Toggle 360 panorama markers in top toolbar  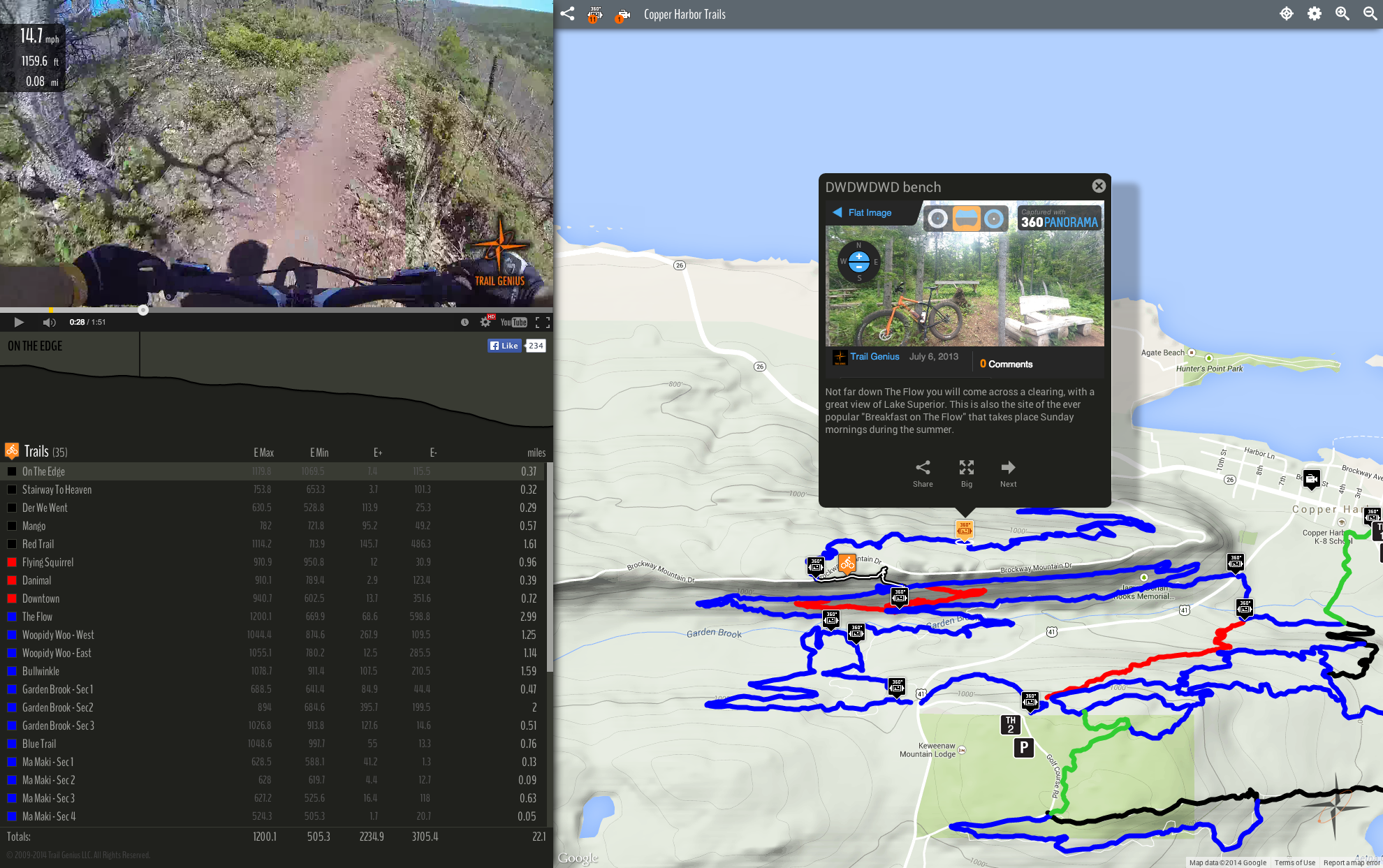click(594, 14)
